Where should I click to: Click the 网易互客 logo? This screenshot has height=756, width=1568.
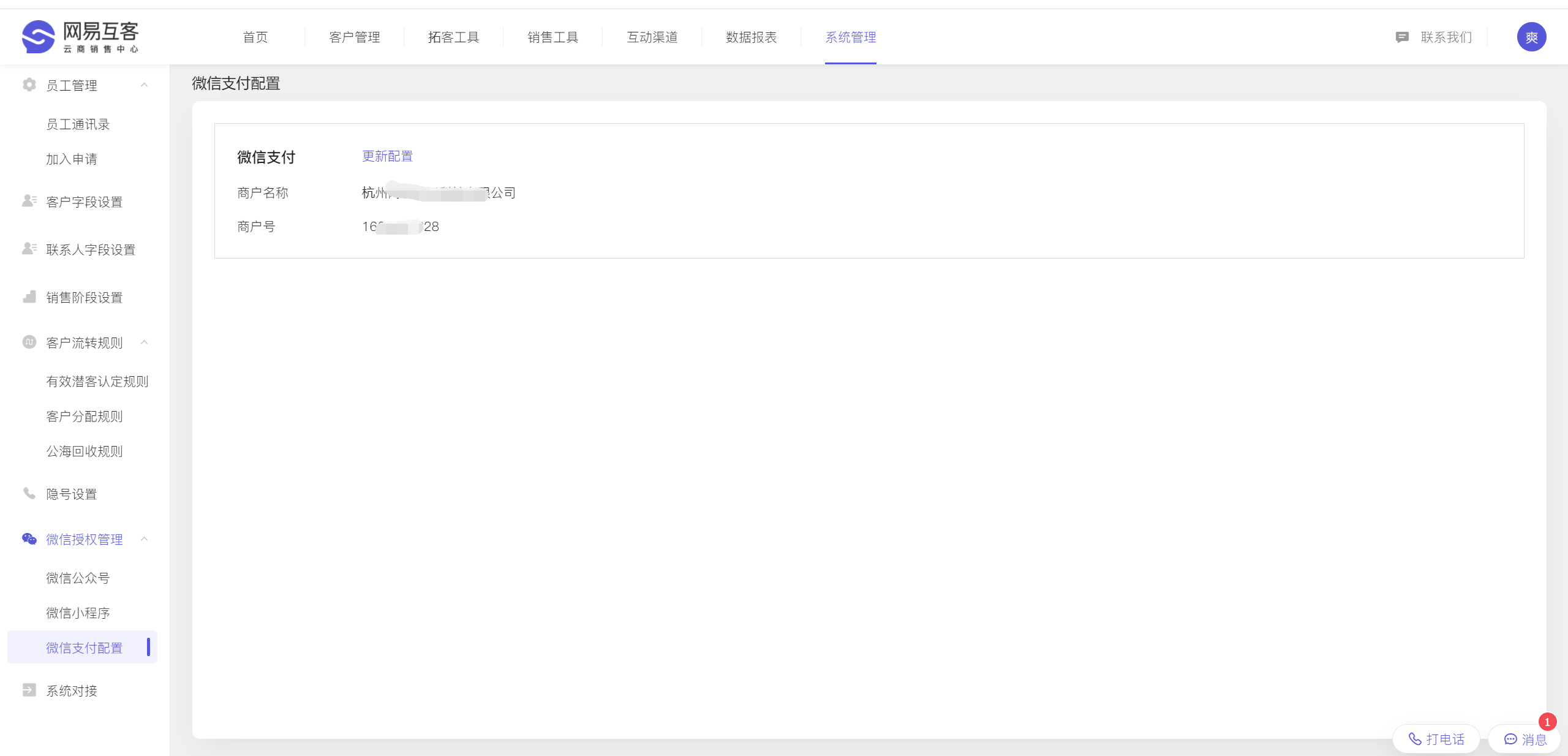pyautogui.click(x=80, y=37)
